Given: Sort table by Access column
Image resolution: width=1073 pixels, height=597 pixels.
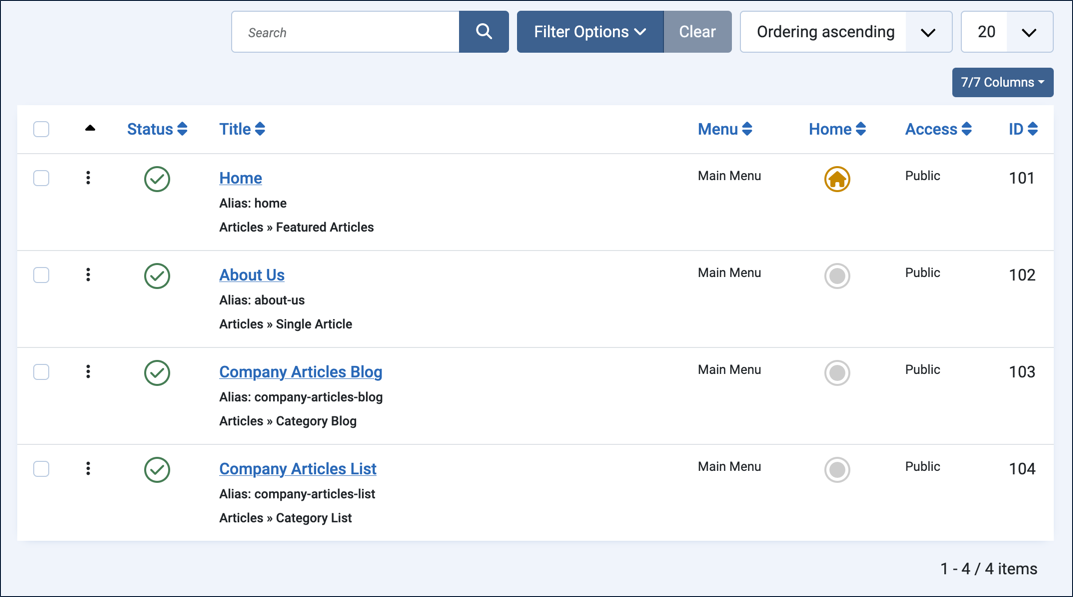Looking at the screenshot, I should 938,129.
